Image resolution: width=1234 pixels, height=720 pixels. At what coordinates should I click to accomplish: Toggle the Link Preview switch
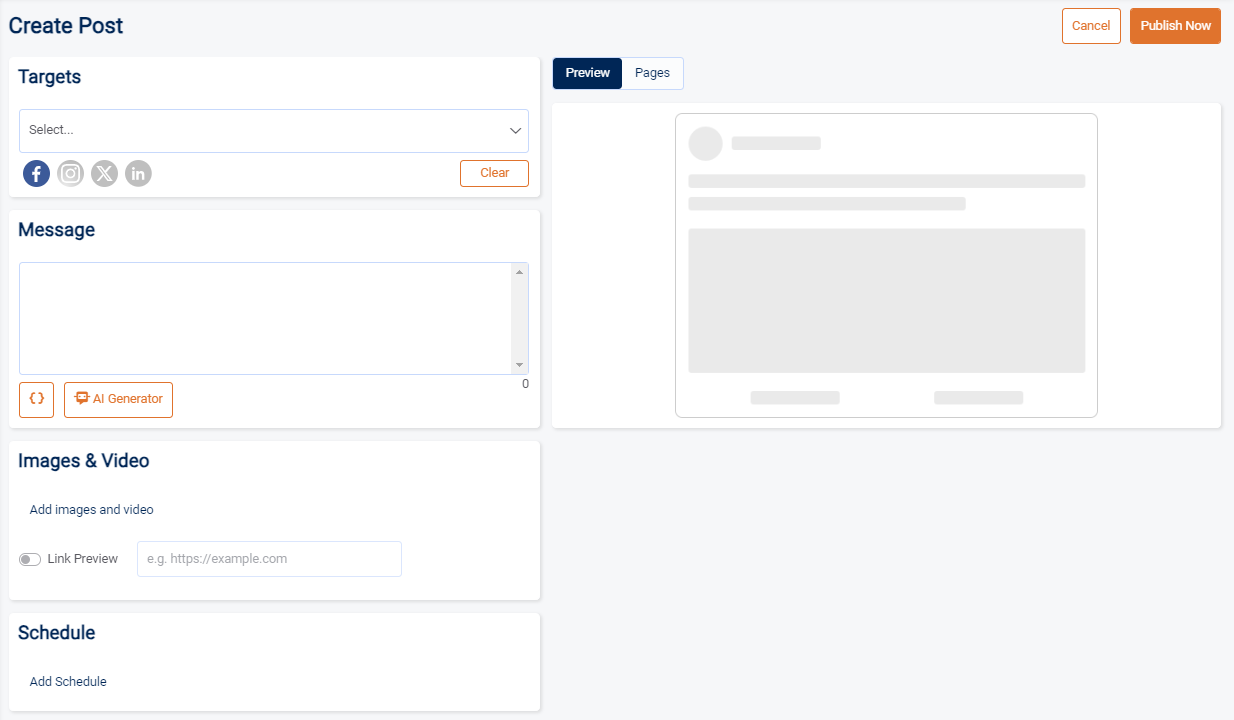click(x=30, y=559)
